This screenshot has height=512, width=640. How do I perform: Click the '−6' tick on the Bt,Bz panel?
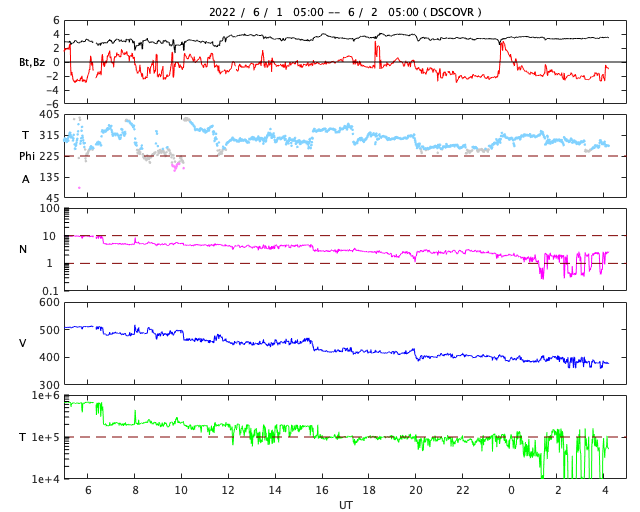[x=52, y=104]
